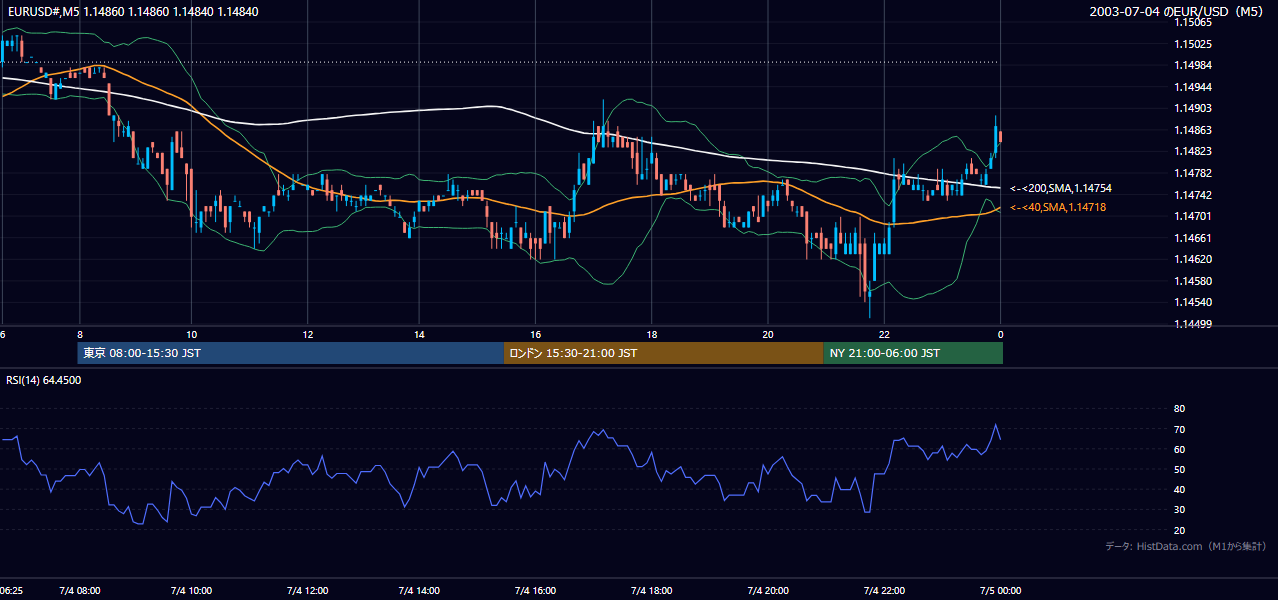Select hour marker 12 under the price chart
This screenshot has width=1278, height=600.
click(x=307, y=335)
